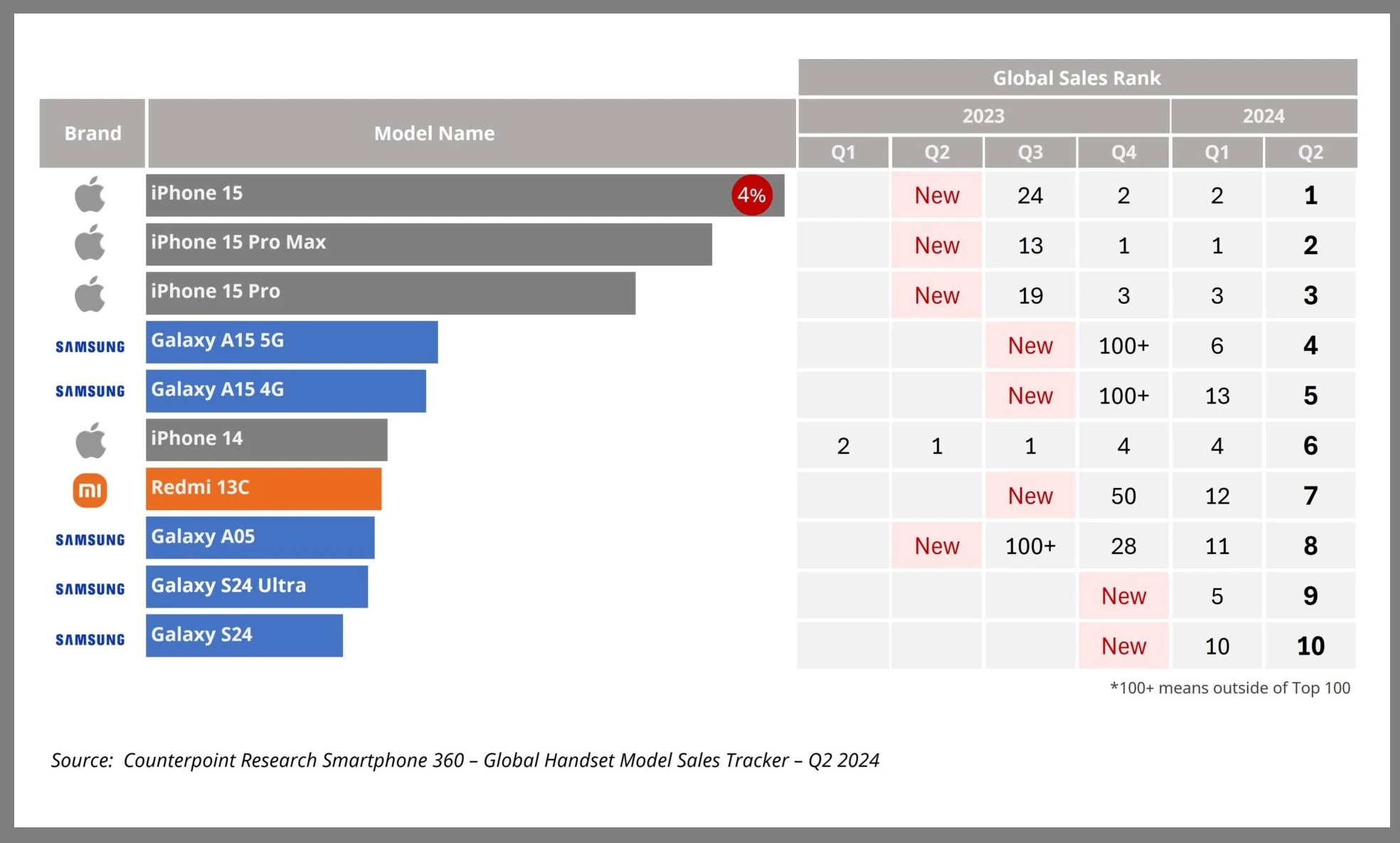The width and height of the screenshot is (1400, 843).
Task: Click the '24' cell in iPhone 15 row
Action: (x=1030, y=195)
